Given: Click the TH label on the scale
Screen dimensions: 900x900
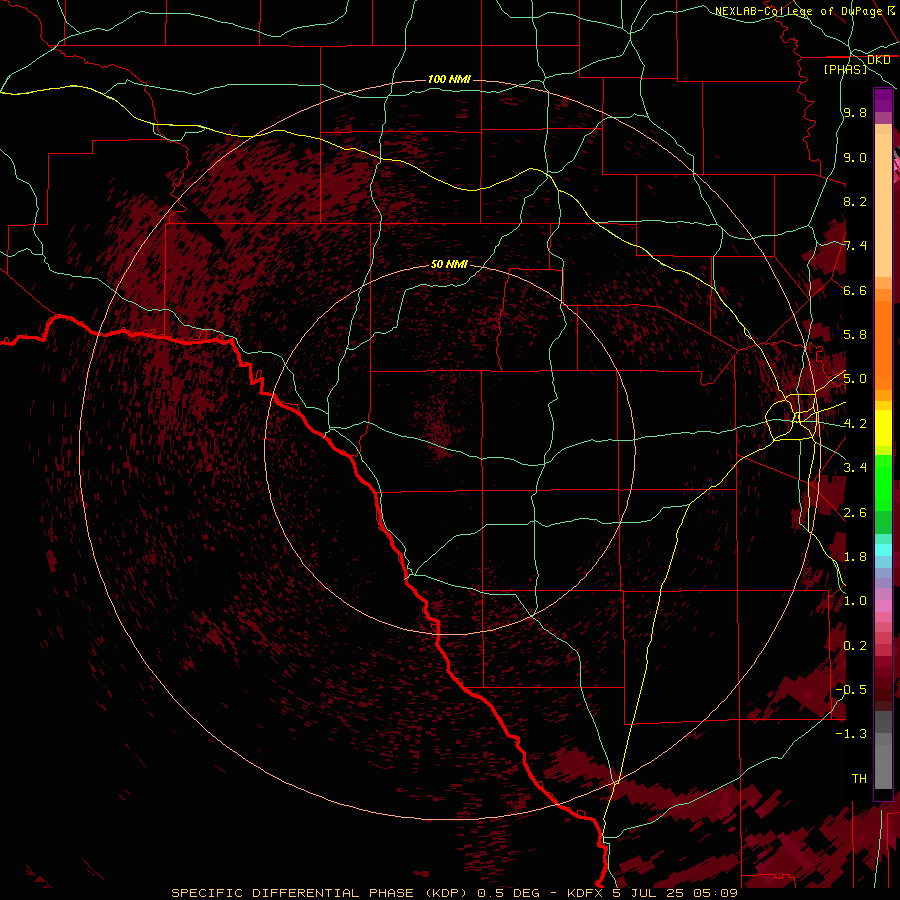Looking at the screenshot, I should [859, 778].
